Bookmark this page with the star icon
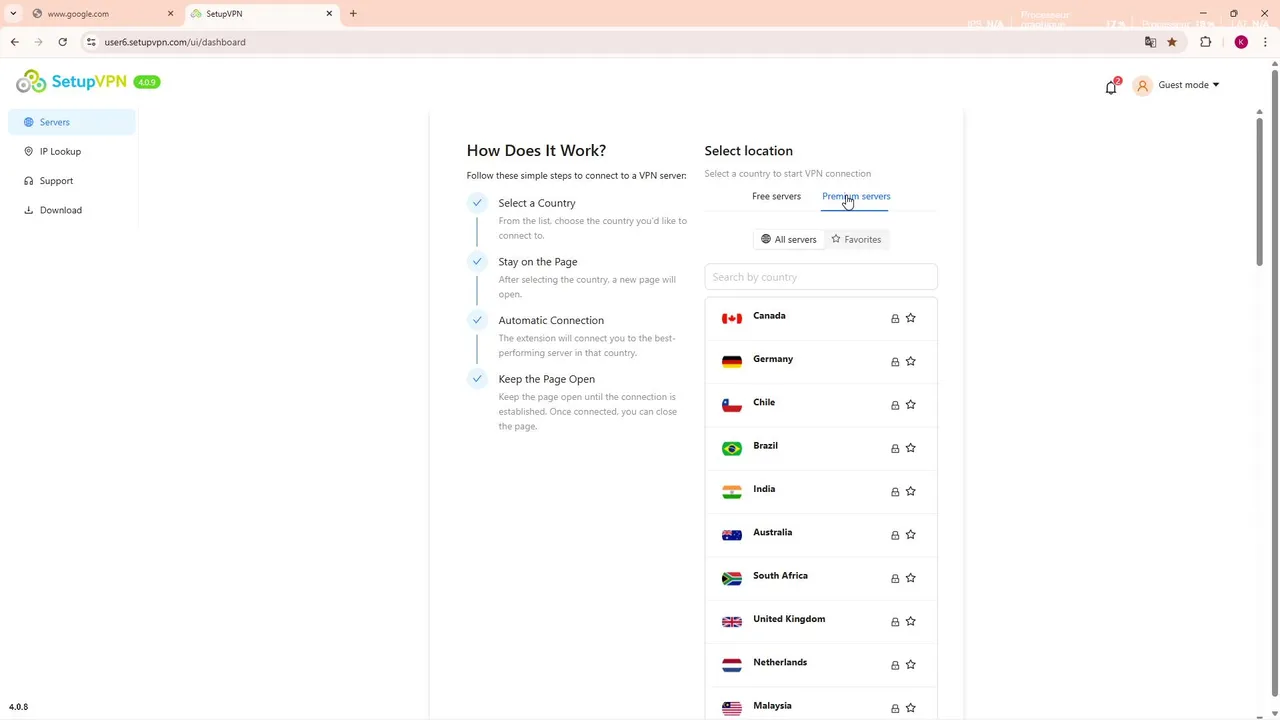 1172,42
